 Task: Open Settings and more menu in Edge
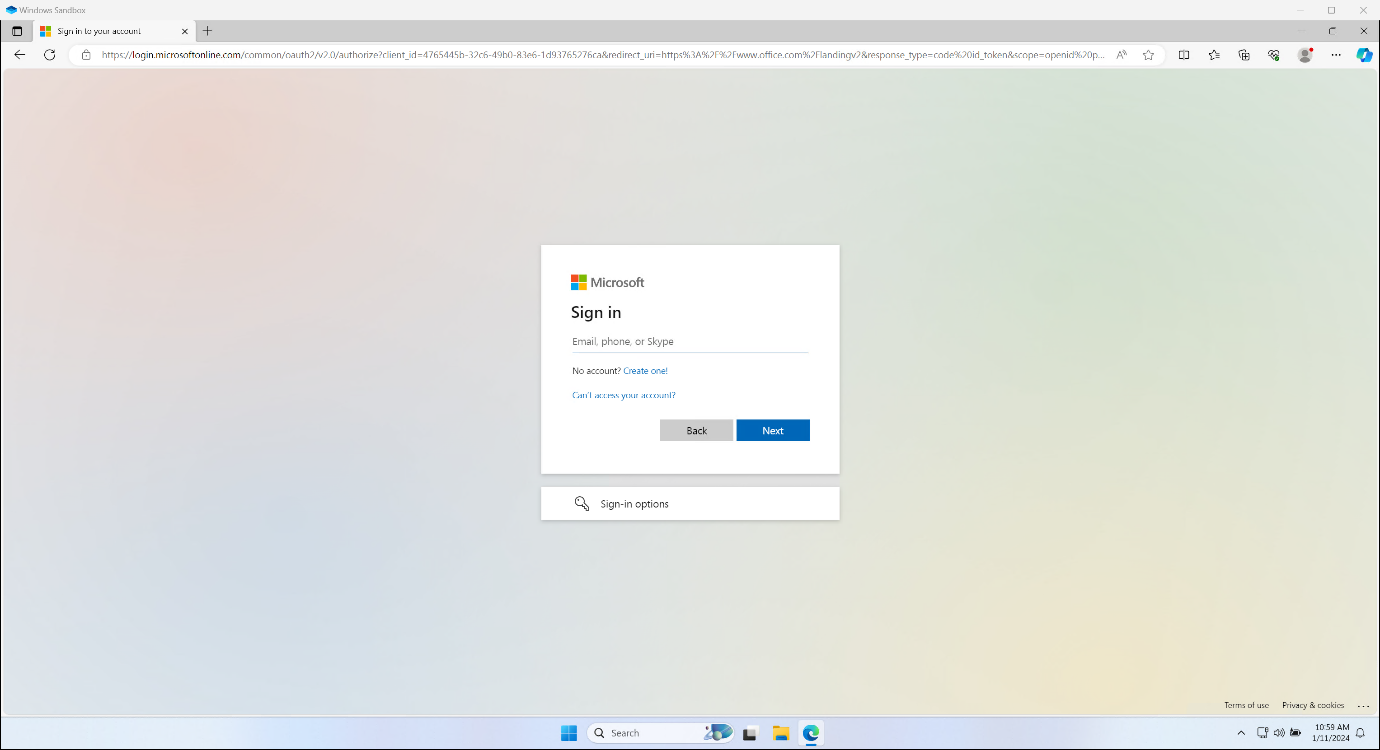[1335, 55]
